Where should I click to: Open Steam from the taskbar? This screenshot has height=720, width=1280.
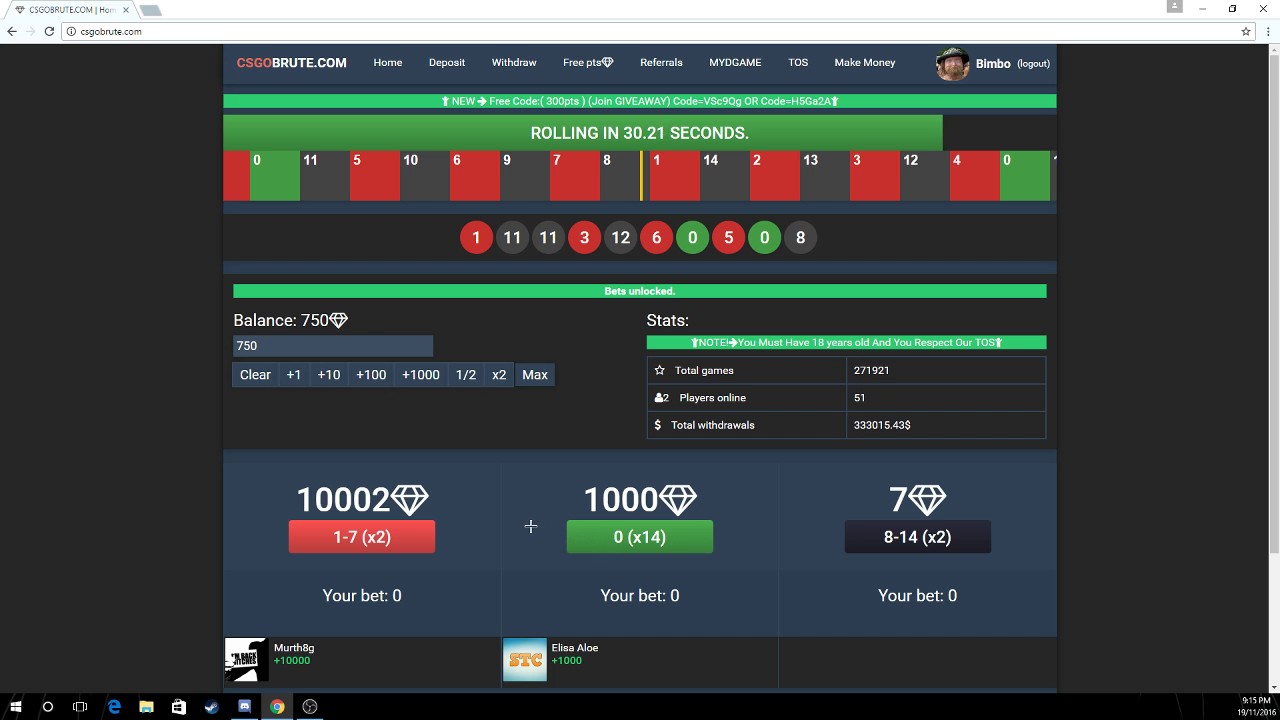coord(212,706)
